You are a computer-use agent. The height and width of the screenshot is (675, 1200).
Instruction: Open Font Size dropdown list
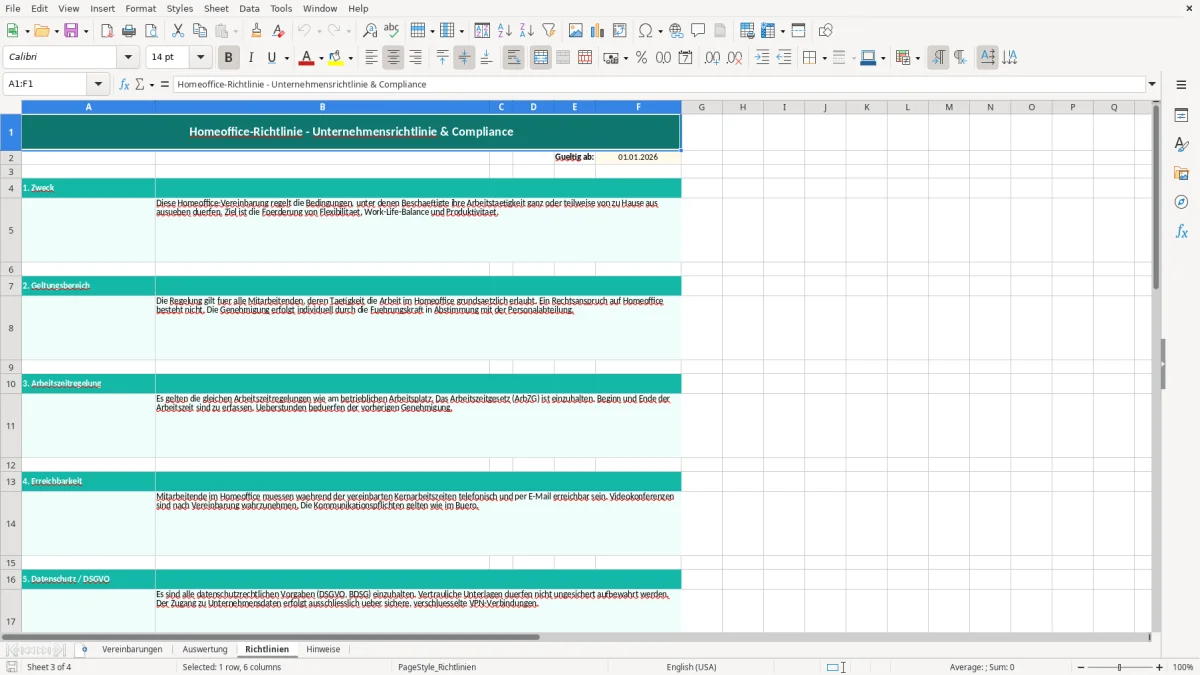201,58
